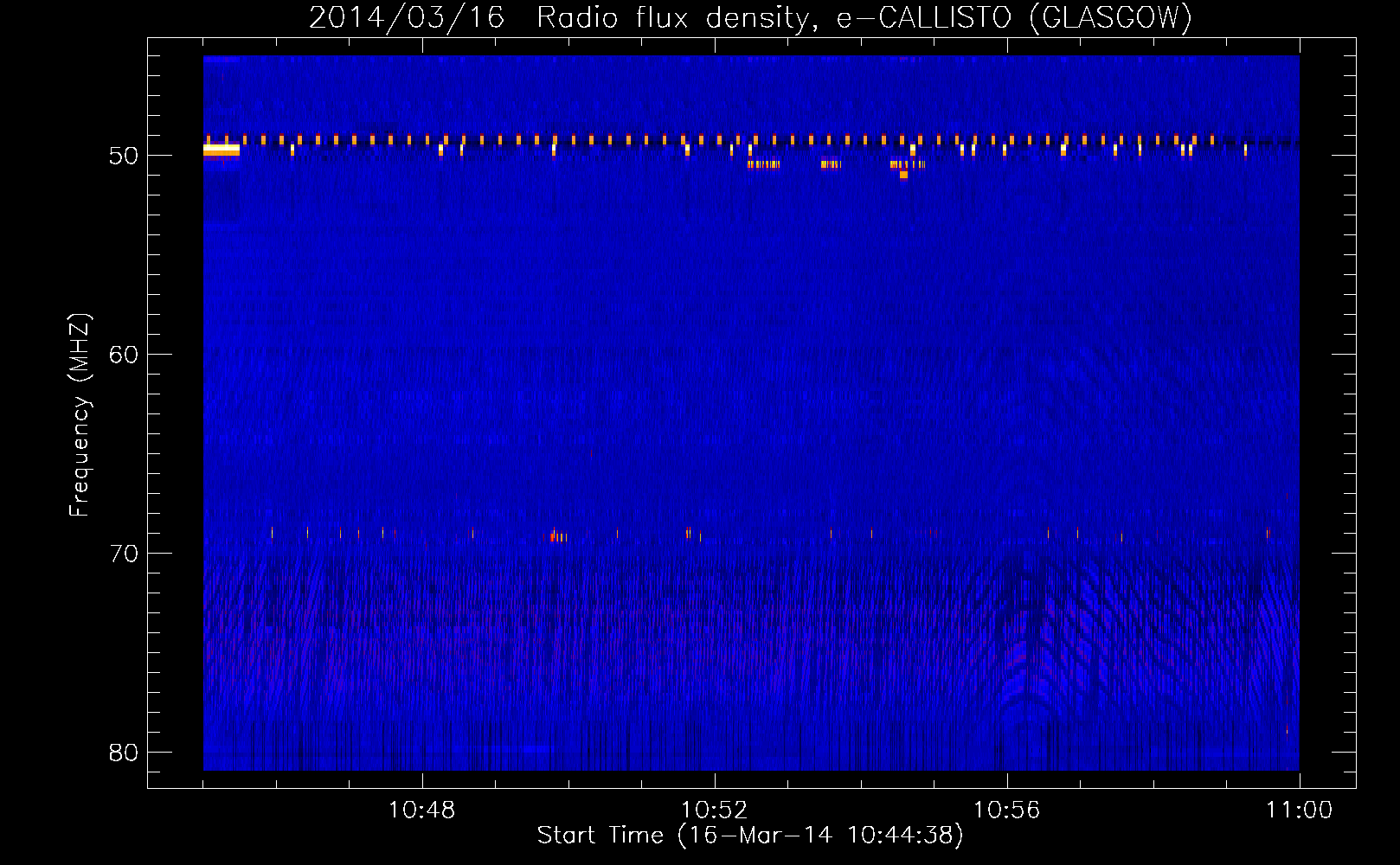1400x865 pixels.
Task: Click the 80 frequency tick label
Action: click(x=124, y=753)
